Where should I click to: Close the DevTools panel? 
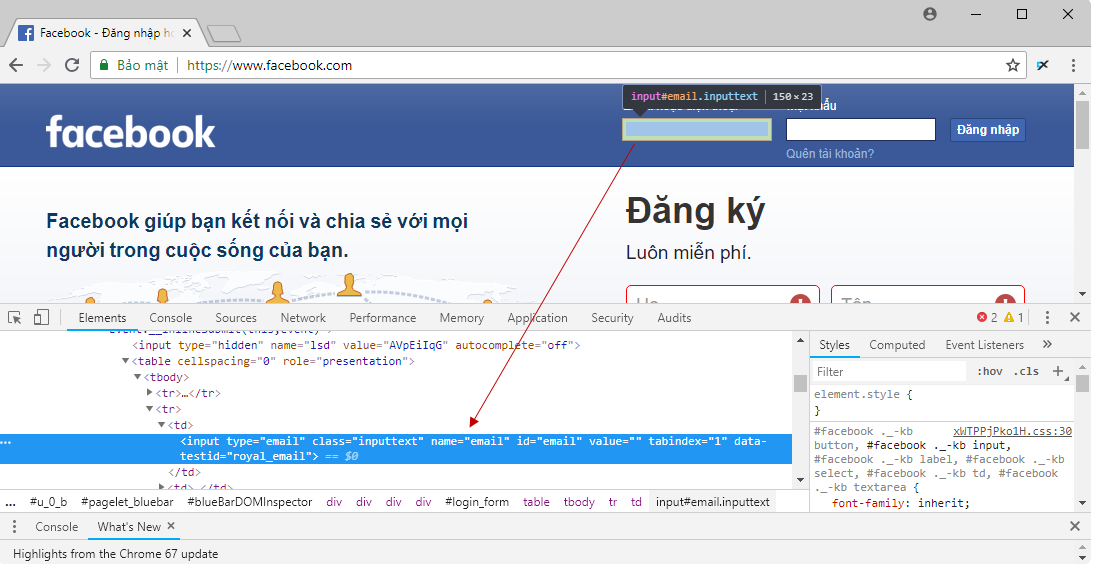[x=1075, y=318]
